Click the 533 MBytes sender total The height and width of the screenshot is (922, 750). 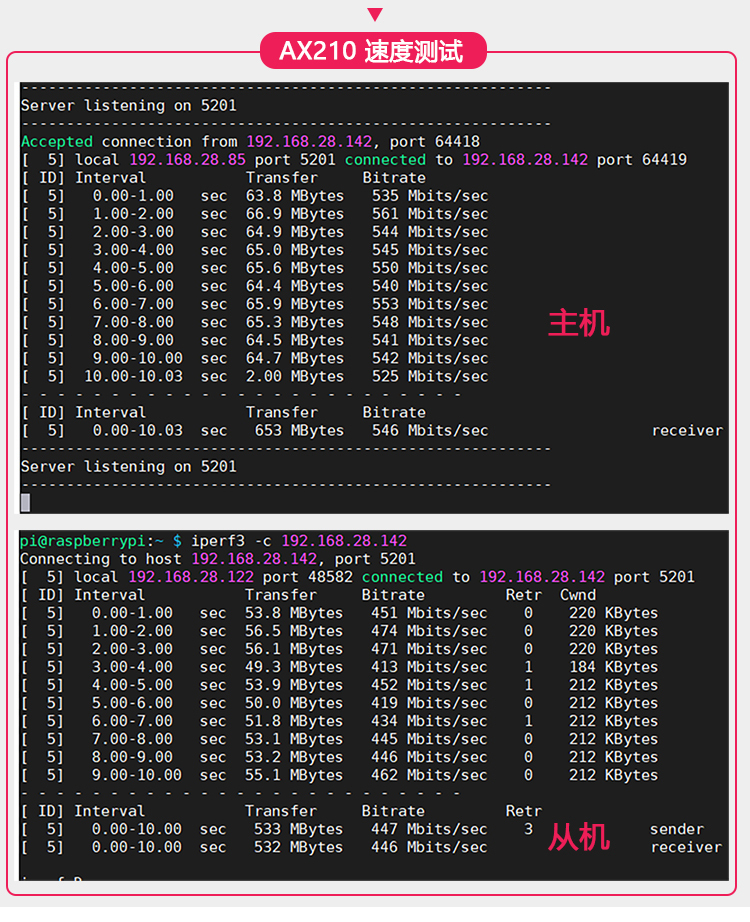click(298, 829)
